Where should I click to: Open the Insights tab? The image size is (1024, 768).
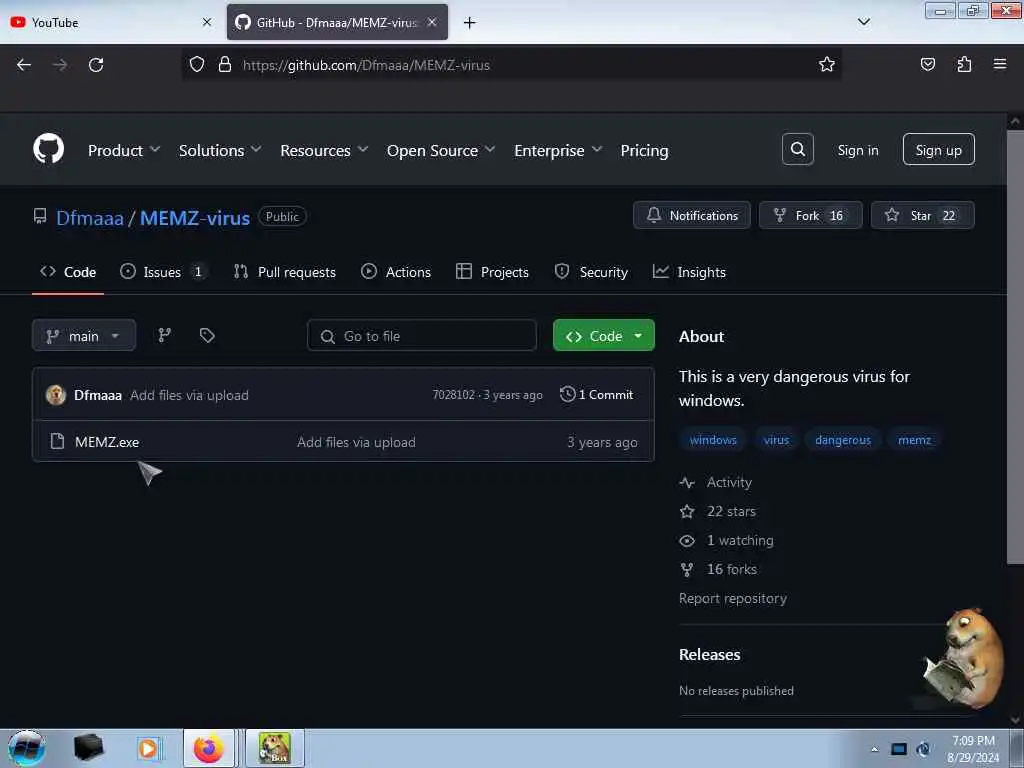point(689,272)
